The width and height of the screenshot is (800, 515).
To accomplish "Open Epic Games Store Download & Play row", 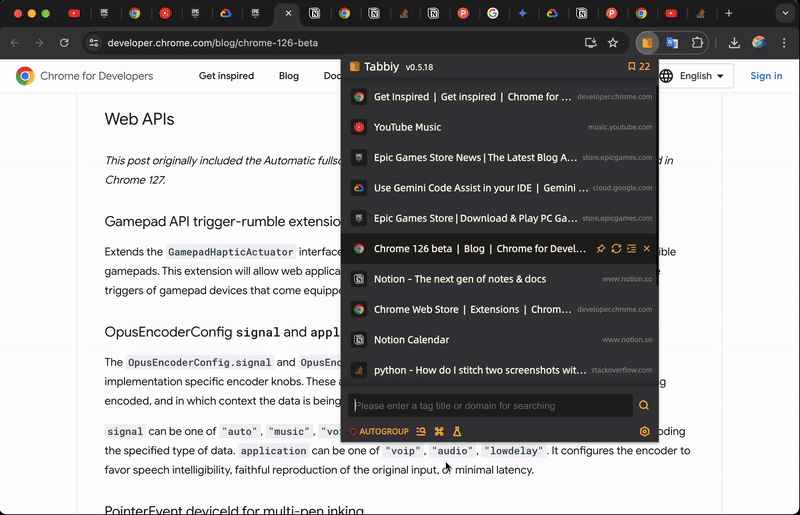I will pos(500,218).
